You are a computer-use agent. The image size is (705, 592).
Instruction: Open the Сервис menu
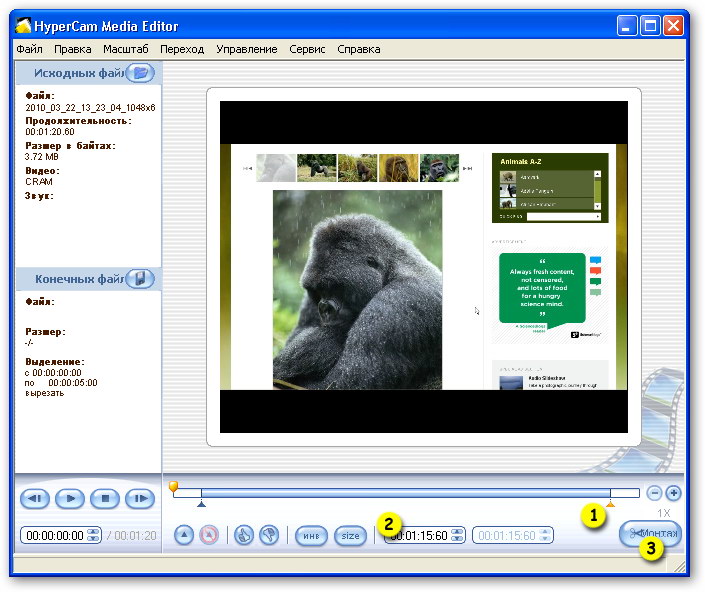coord(307,49)
